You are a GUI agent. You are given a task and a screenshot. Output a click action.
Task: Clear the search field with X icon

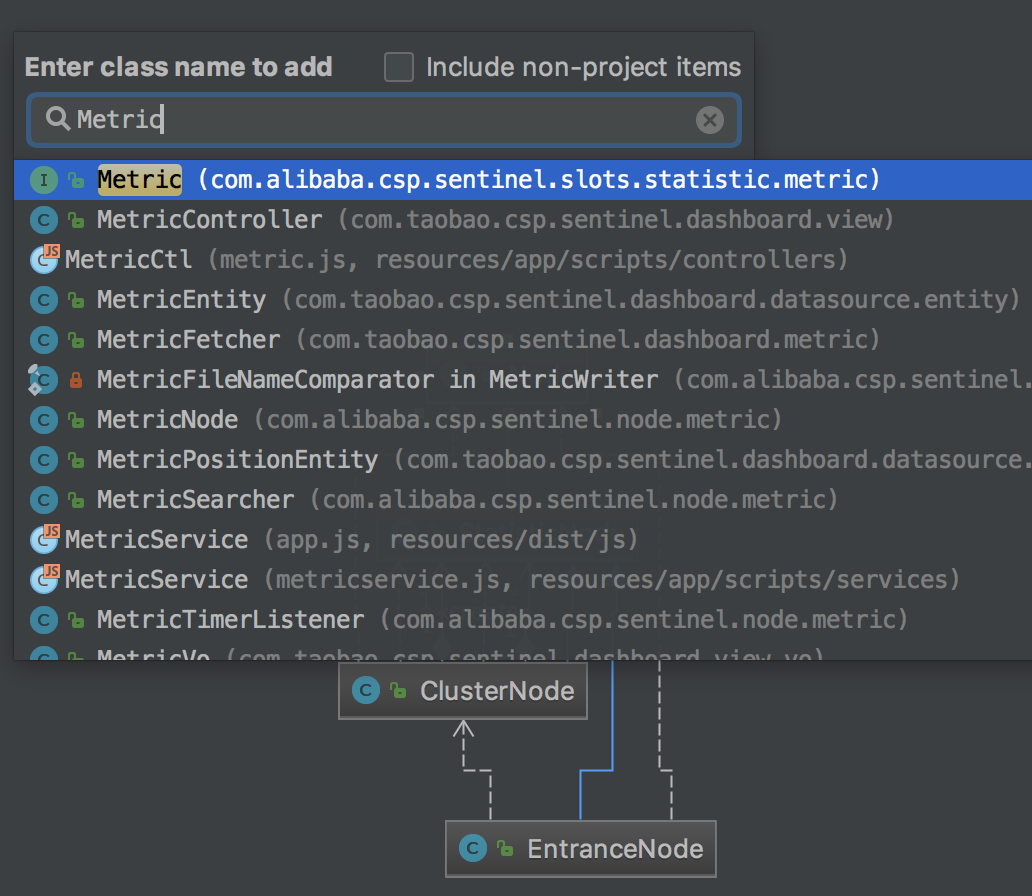[709, 121]
